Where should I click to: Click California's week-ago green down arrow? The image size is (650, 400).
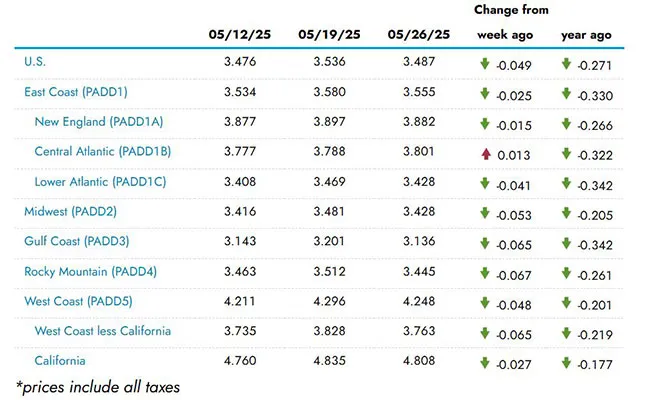[485, 363]
